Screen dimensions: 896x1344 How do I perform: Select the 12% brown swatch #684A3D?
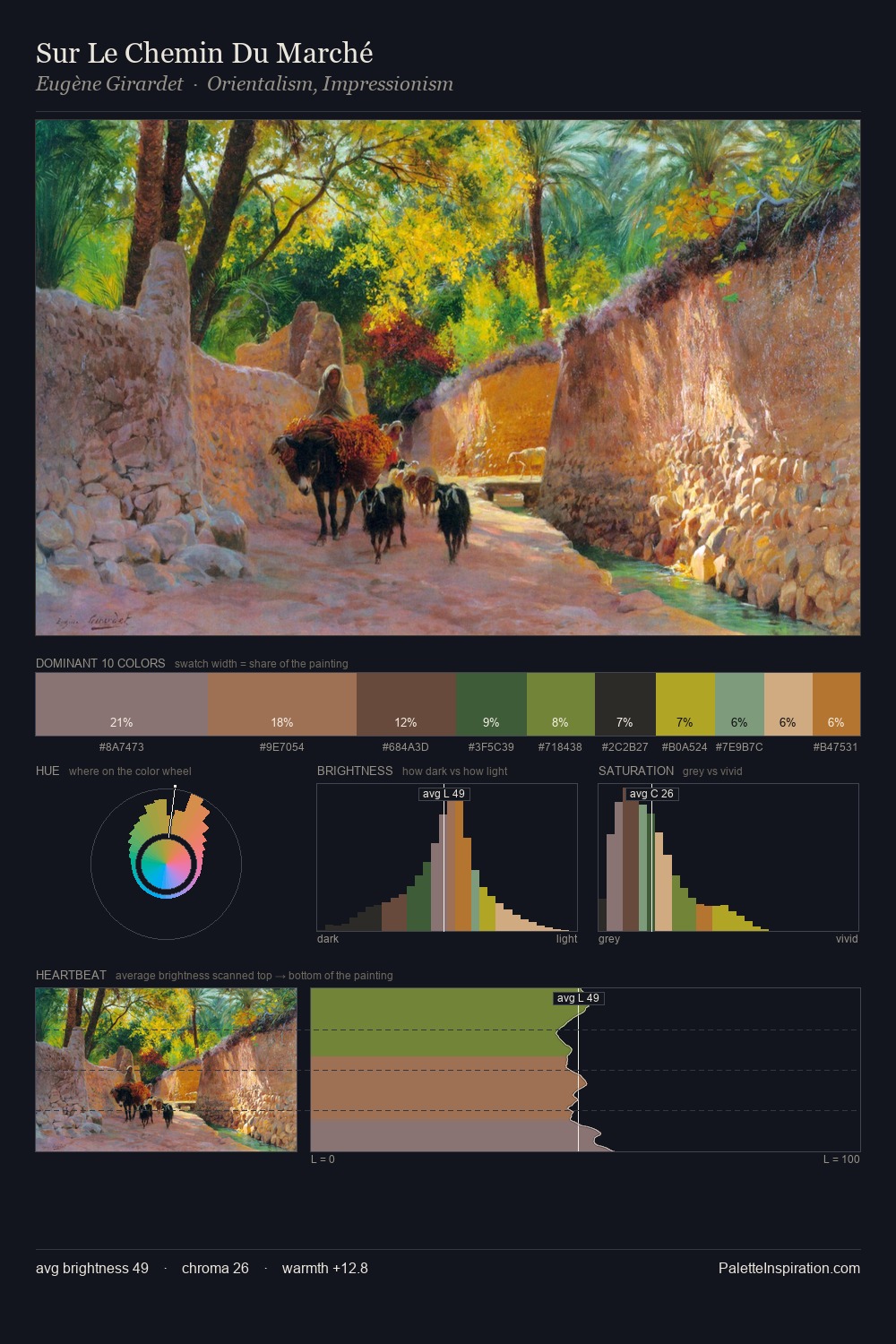406,703
